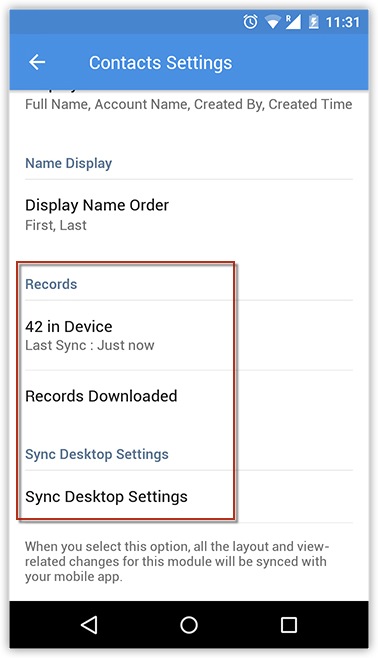The image size is (378, 658).
Task: Tap the Android home circle button
Action: pos(189,625)
